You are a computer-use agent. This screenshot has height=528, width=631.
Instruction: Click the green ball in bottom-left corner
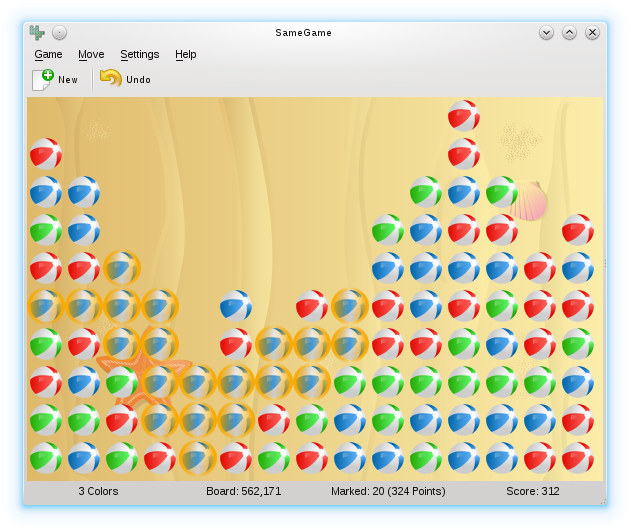click(45, 457)
